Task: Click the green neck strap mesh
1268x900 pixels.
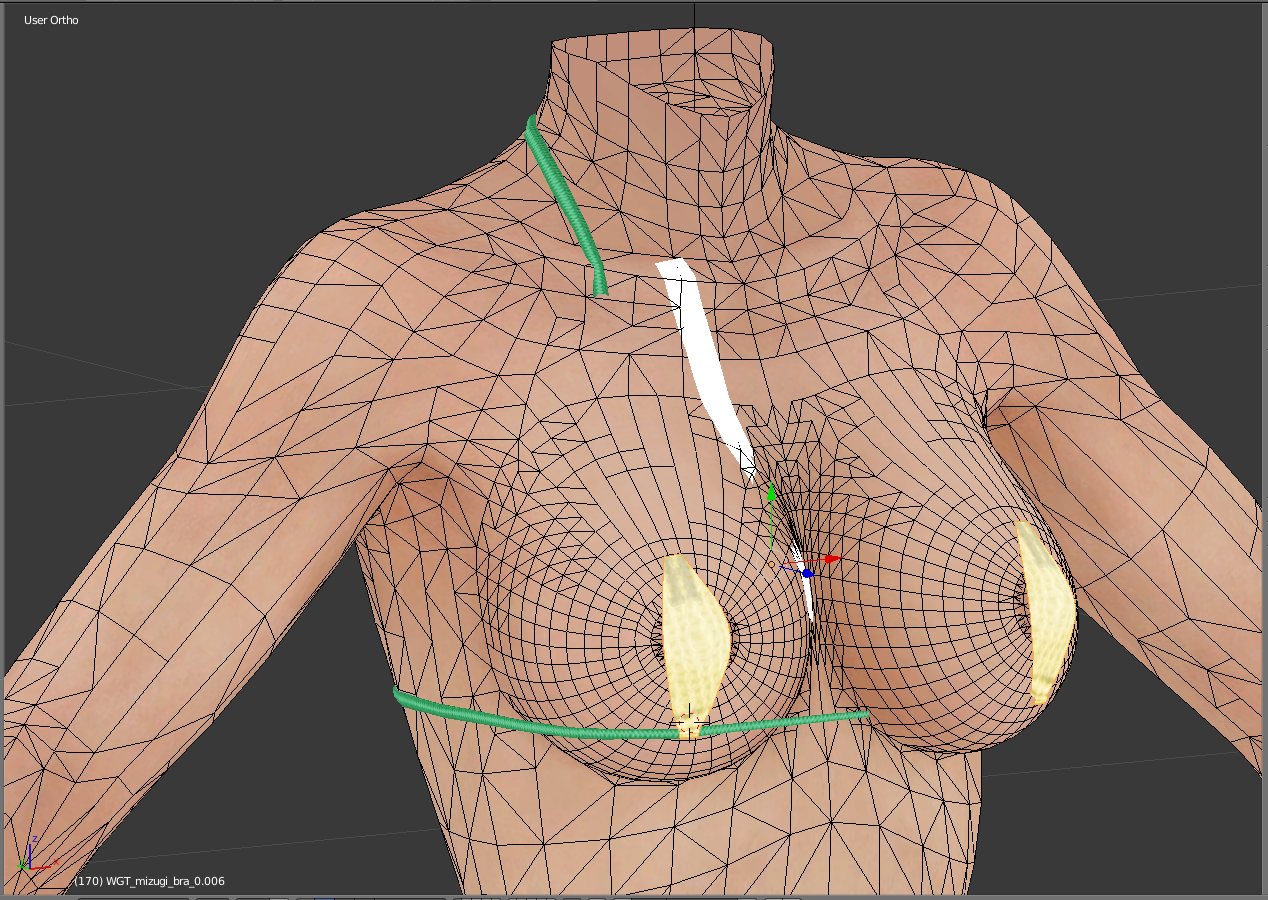Action: coord(566,206)
